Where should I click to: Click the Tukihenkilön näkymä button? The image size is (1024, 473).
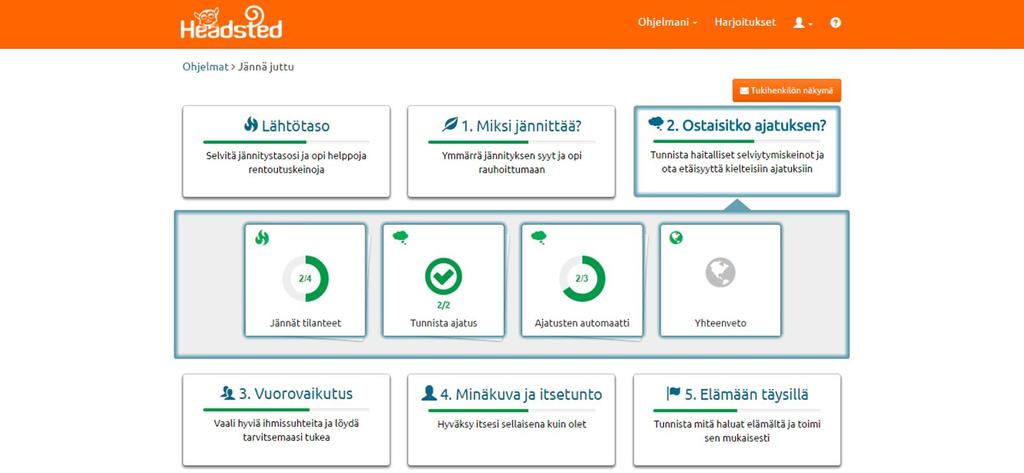coord(786,90)
